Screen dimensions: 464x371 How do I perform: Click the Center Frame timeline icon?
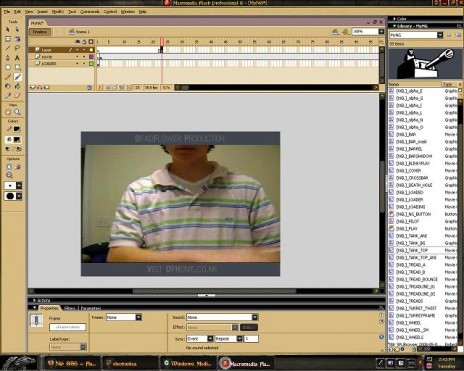(x=100, y=87)
